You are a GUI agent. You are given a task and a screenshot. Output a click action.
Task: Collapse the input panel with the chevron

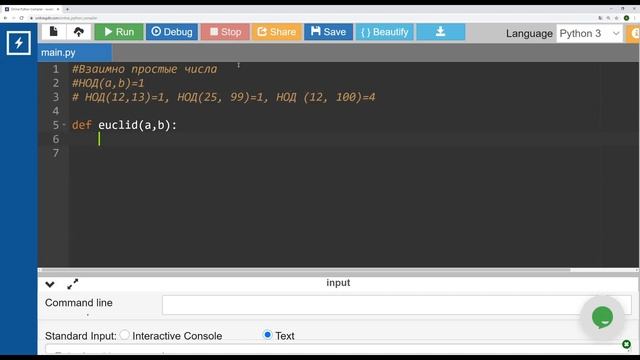[x=50, y=284]
